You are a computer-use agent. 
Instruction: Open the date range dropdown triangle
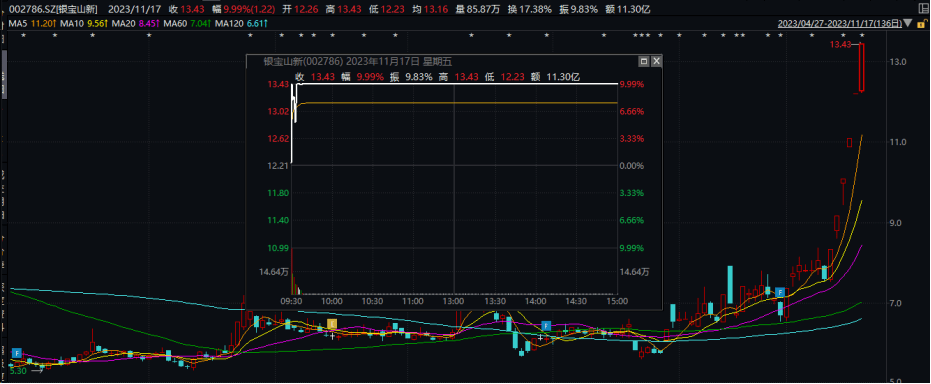pyautogui.click(x=907, y=24)
